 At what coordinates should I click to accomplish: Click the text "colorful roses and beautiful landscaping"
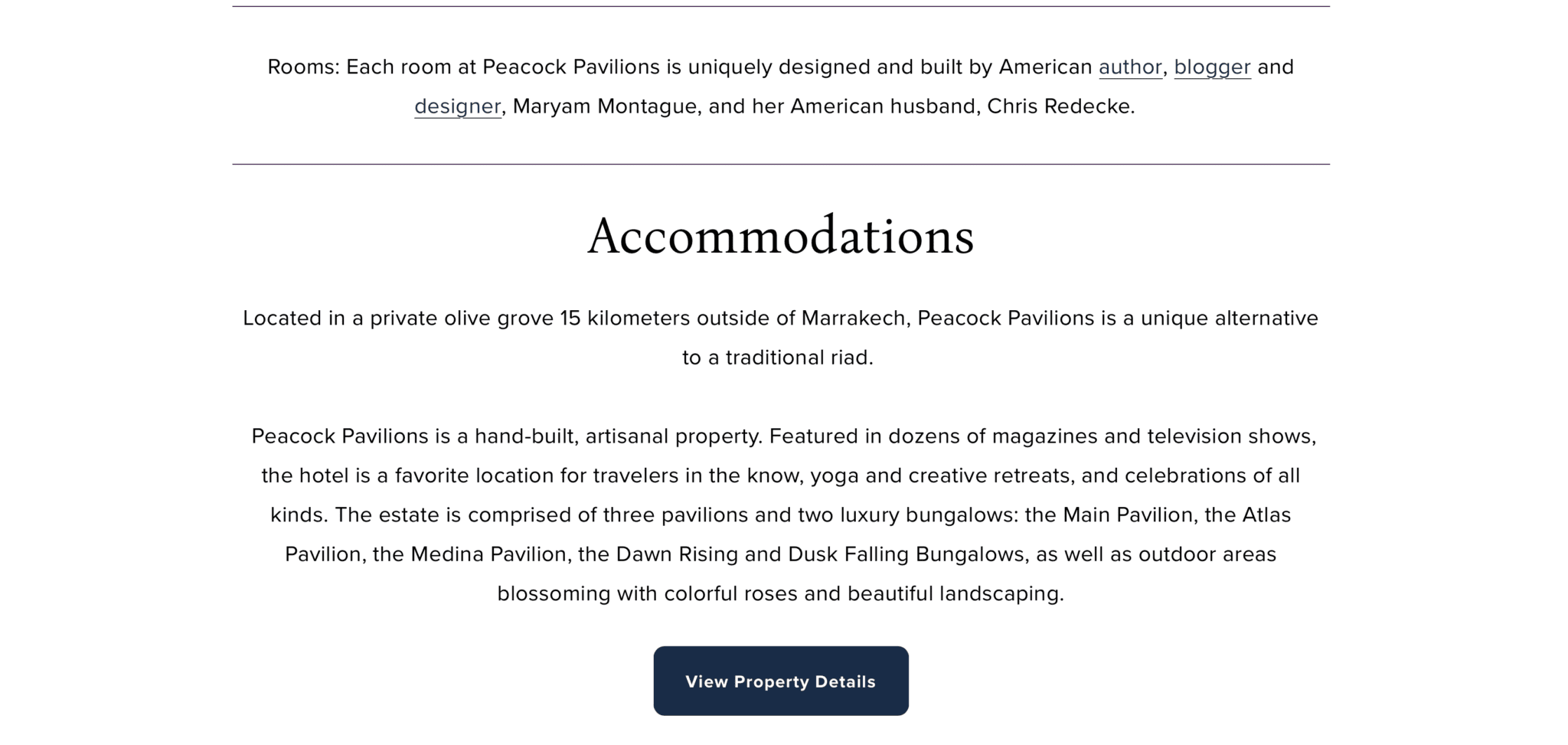(x=863, y=594)
